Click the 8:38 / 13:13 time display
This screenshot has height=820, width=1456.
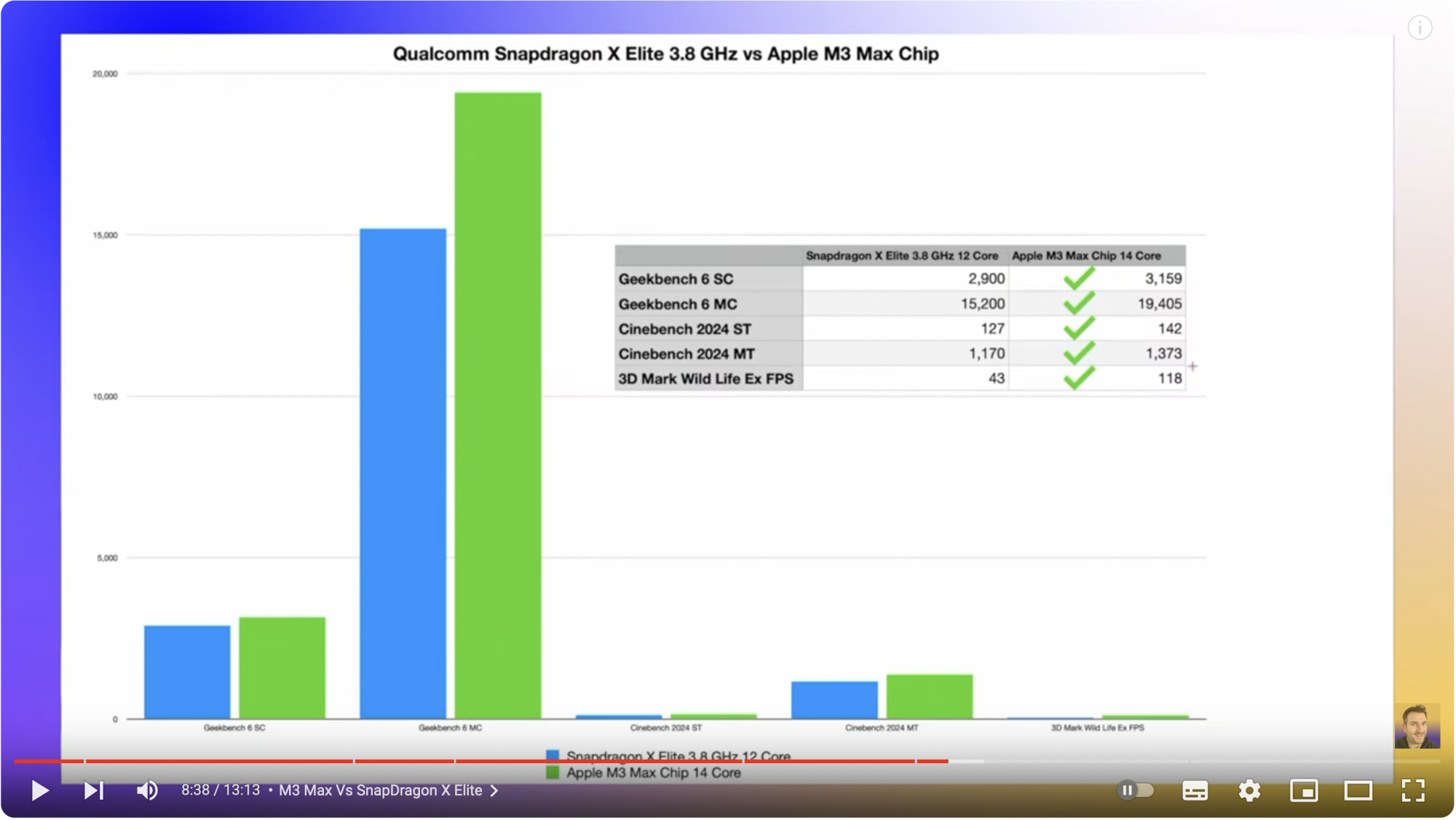221,791
